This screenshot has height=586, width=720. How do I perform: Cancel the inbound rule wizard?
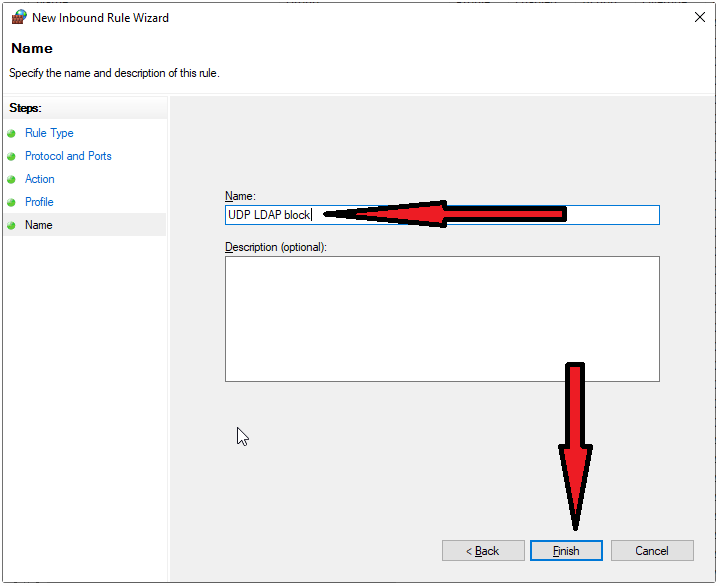[652, 551]
